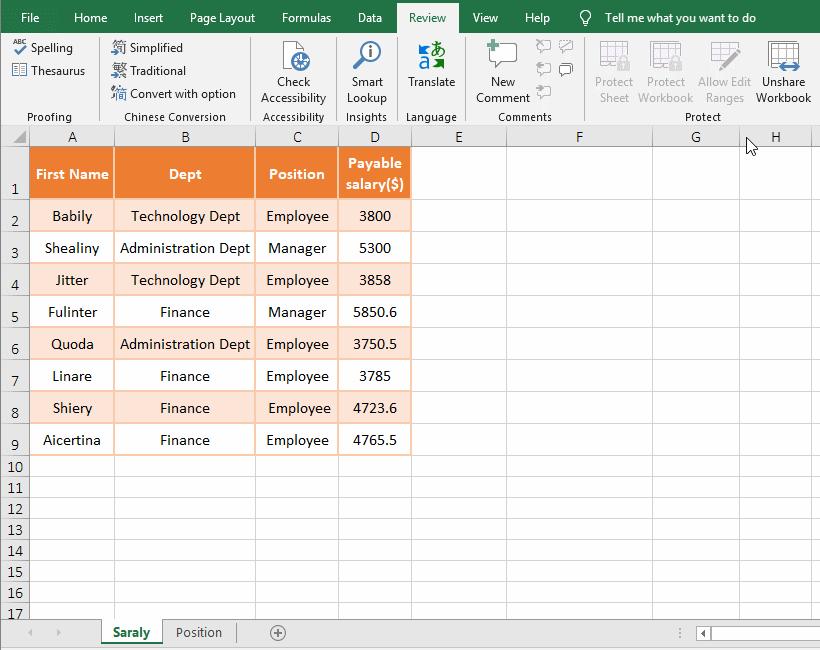Open the Page Layout tab
The height and width of the screenshot is (650, 820).
(222, 18)
